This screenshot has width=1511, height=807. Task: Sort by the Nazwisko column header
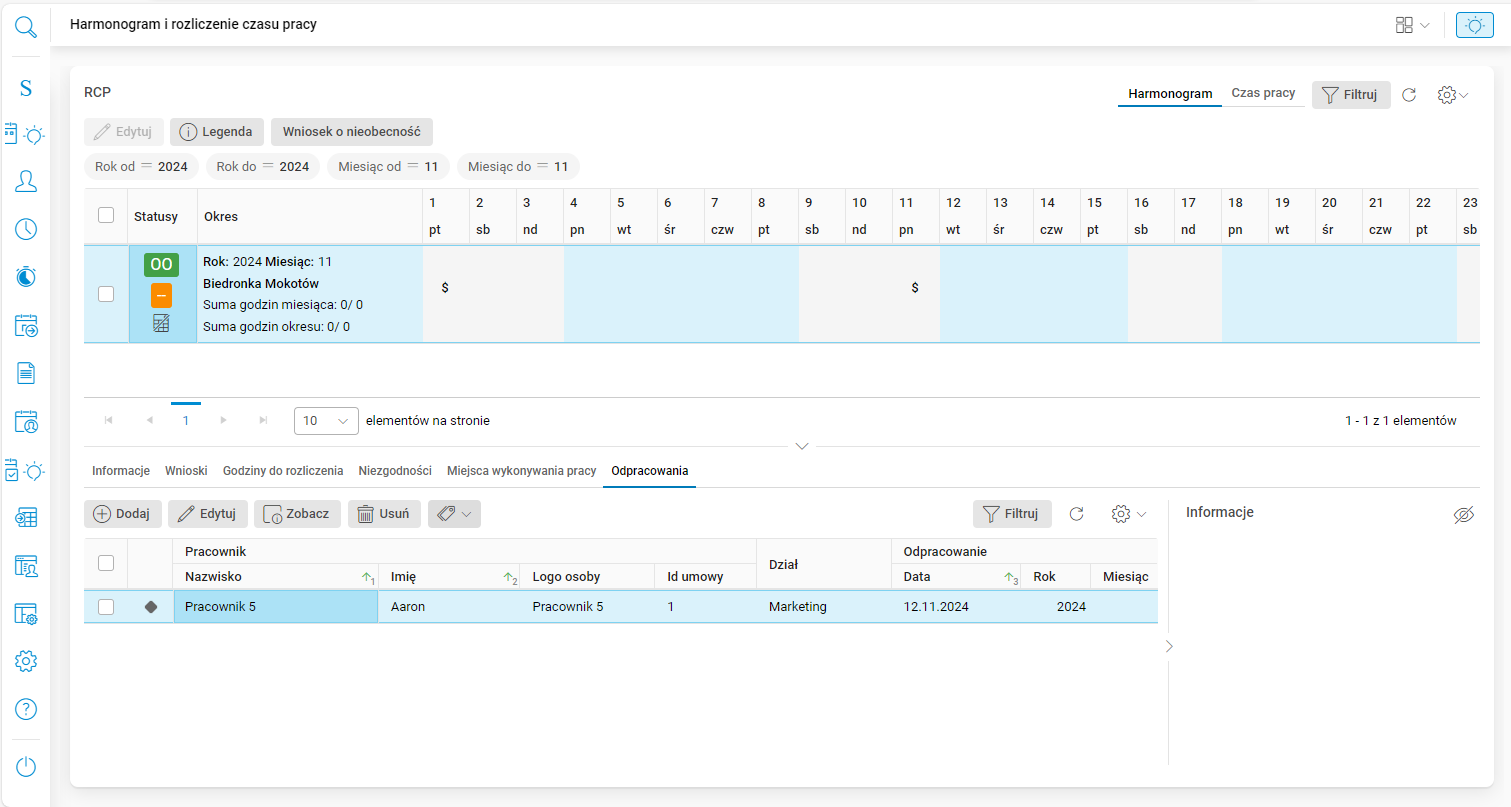coord(214,576)
